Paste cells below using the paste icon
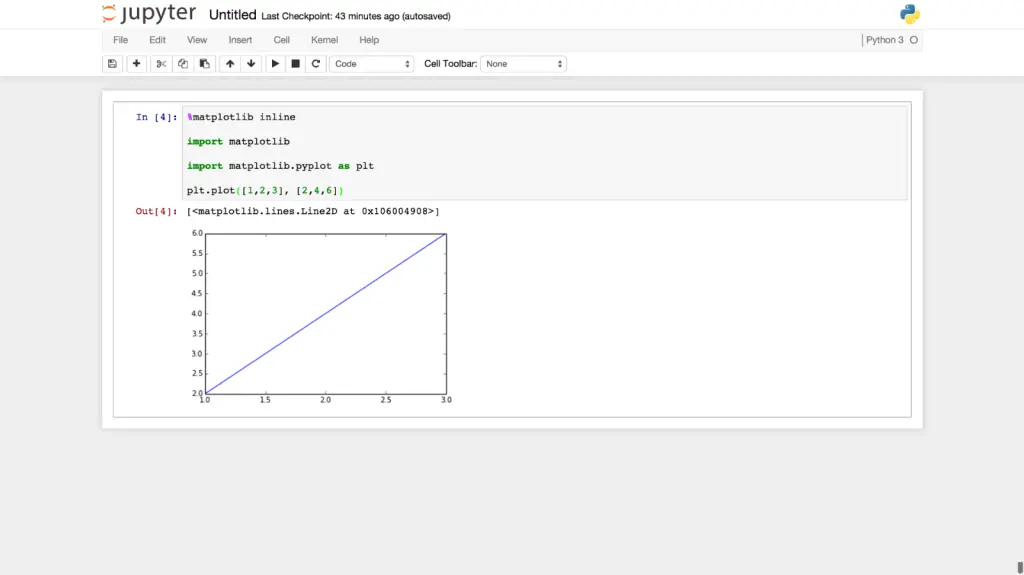 (204, 64)
